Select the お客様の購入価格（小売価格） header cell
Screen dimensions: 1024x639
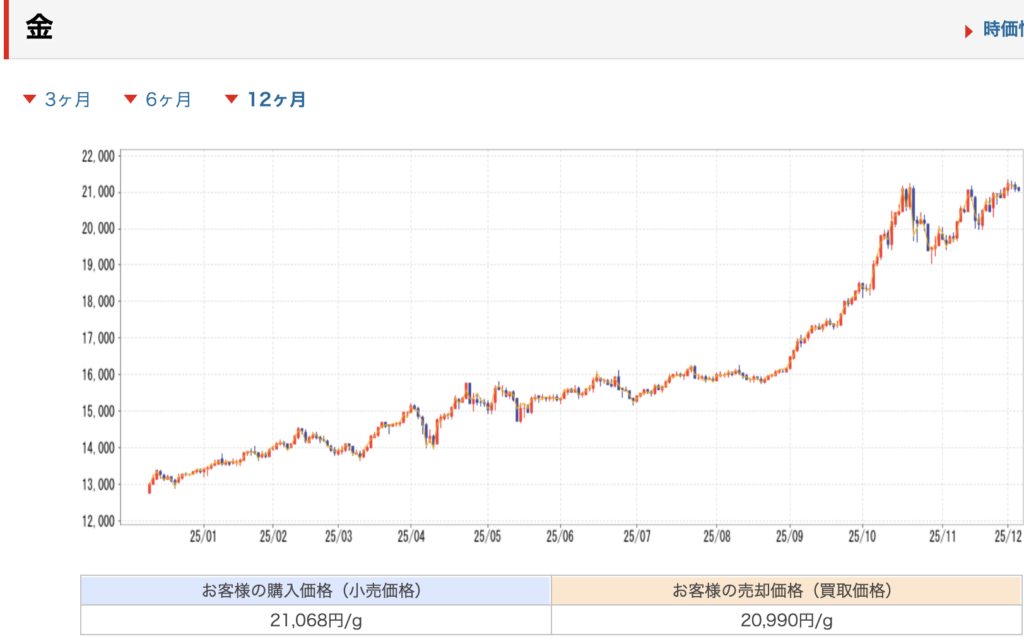coord(316,590)
